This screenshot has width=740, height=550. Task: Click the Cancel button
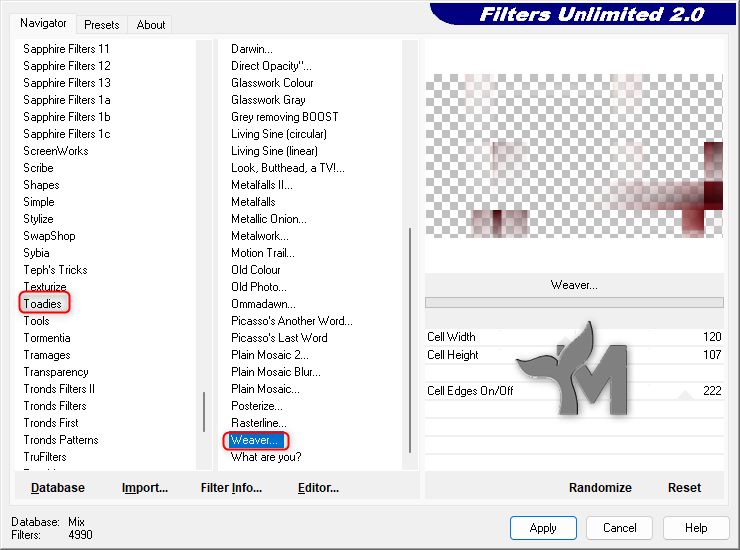tap(619, 527)
